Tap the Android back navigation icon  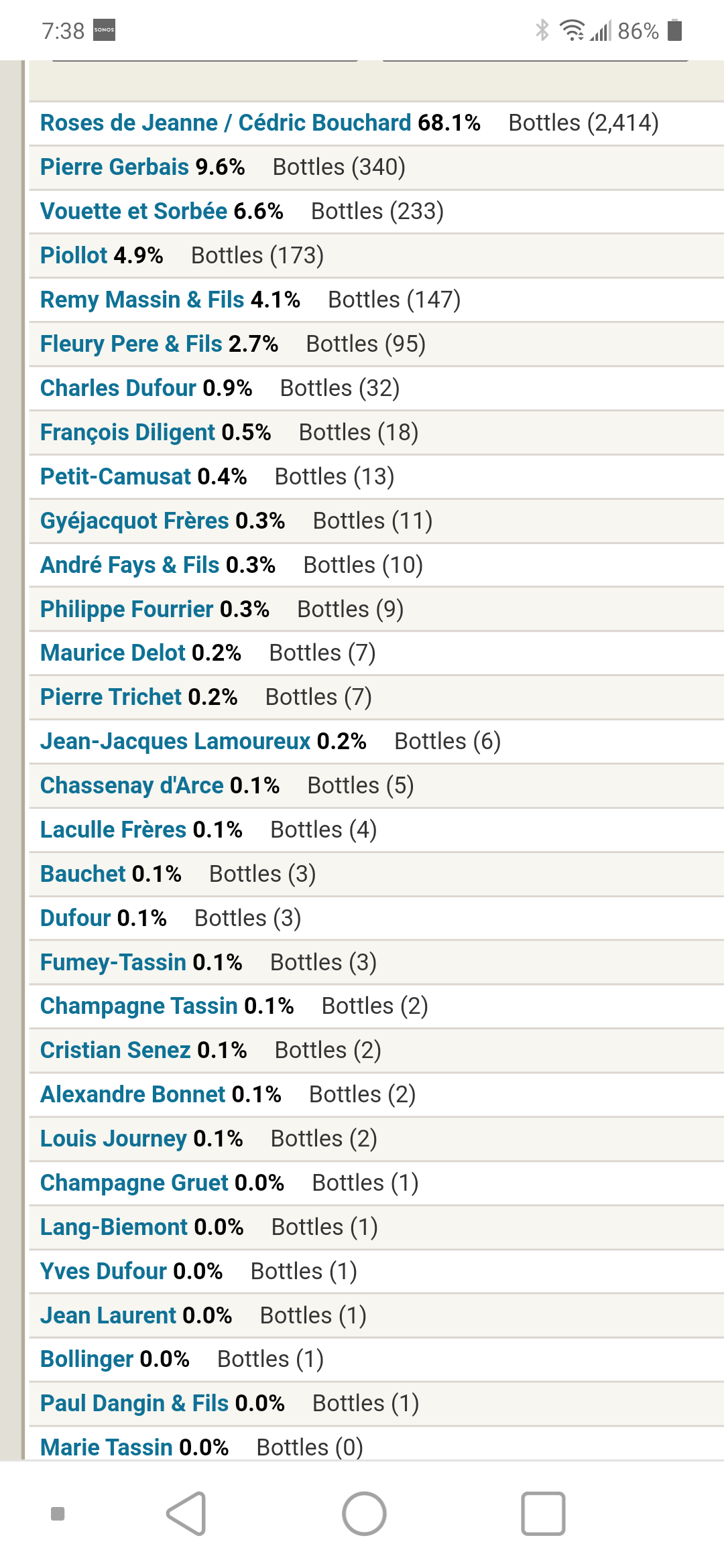pyautogui.click(x=186, y=1513)
